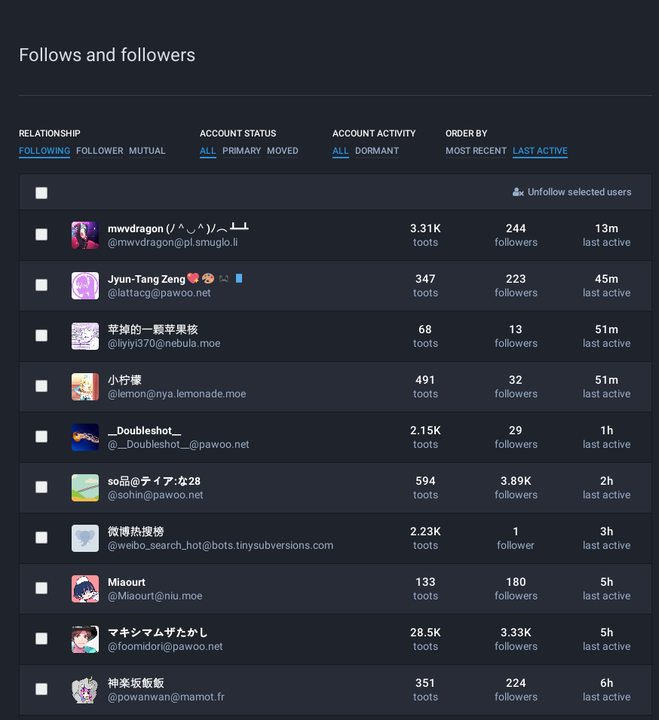Filter relationship by Follower
The image size is (659, 720).
tap(100, 151)
